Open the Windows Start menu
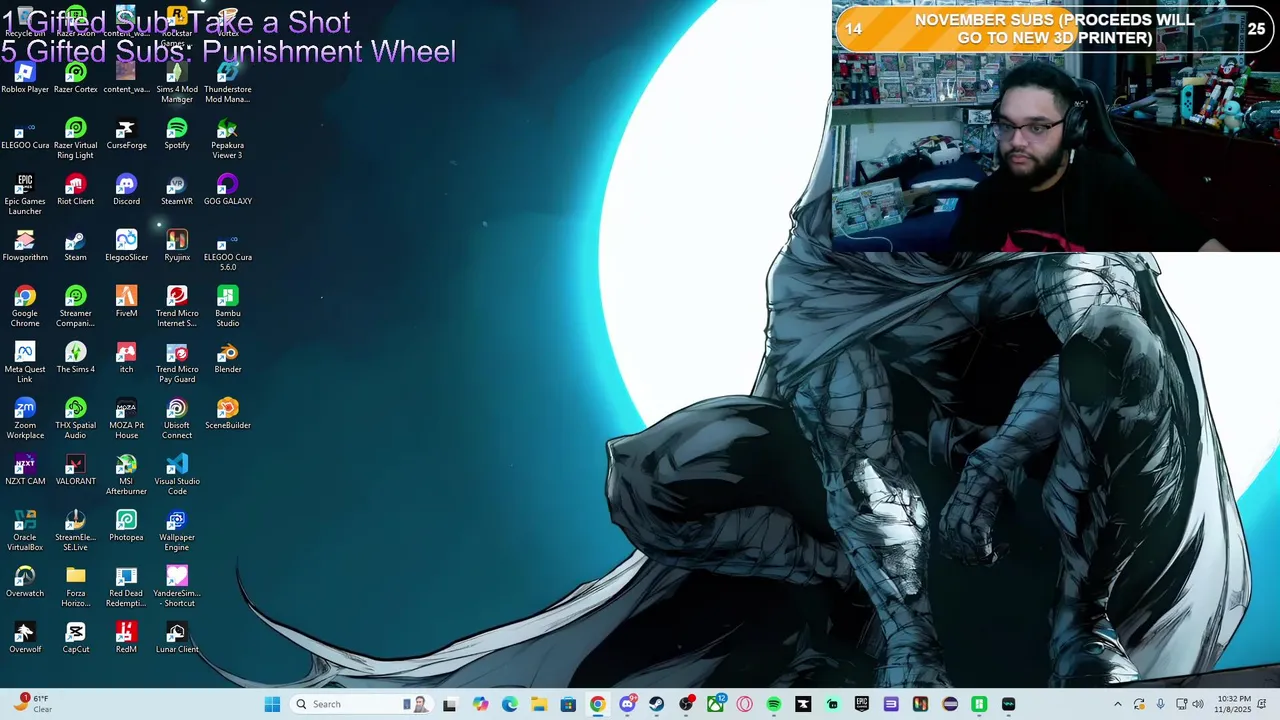Image resolution: width=1280 pixels, height=720 pixels. [x=272, y=704]
